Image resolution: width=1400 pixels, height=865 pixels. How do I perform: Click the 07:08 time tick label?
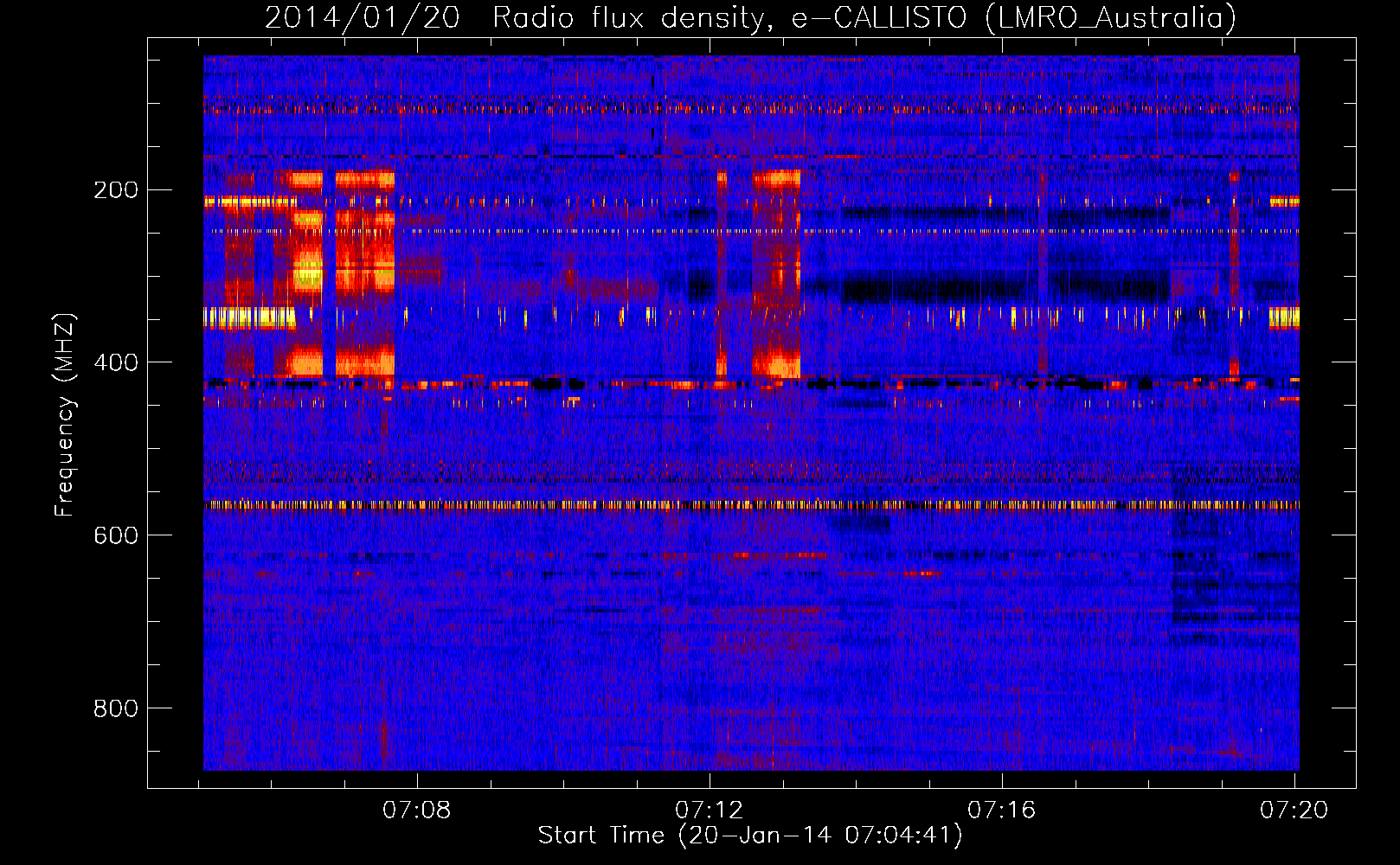(x=417, y=810)
